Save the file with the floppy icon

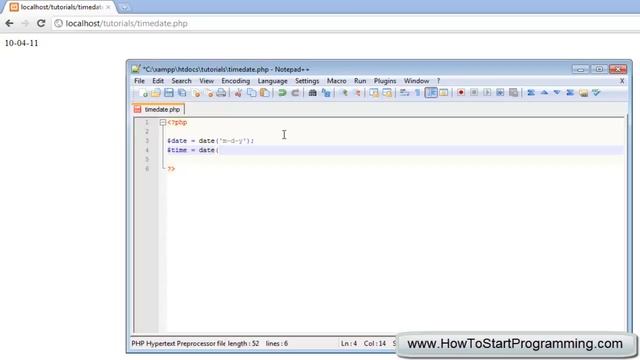169,93
